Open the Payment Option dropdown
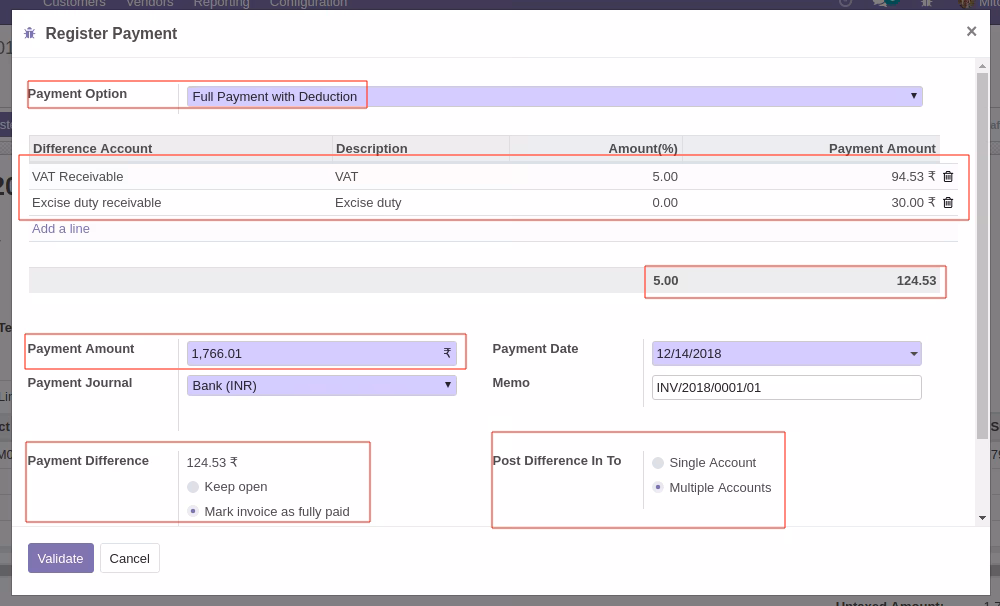 pyautogui.click(x=554, y=96)
